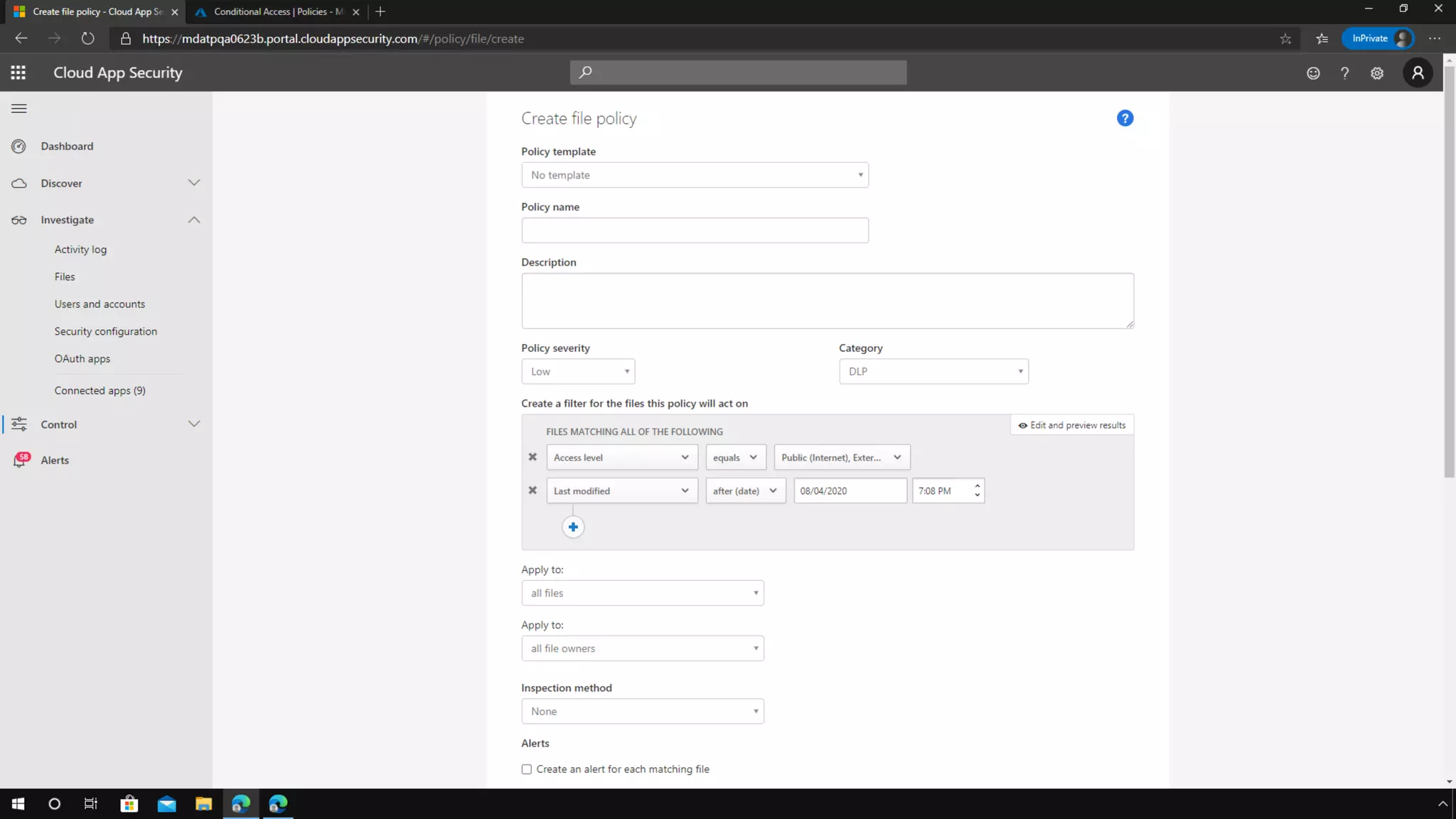The image size is (1456, 819).
Task: Check Create an alert for each matching file
Action: [527, 769]
